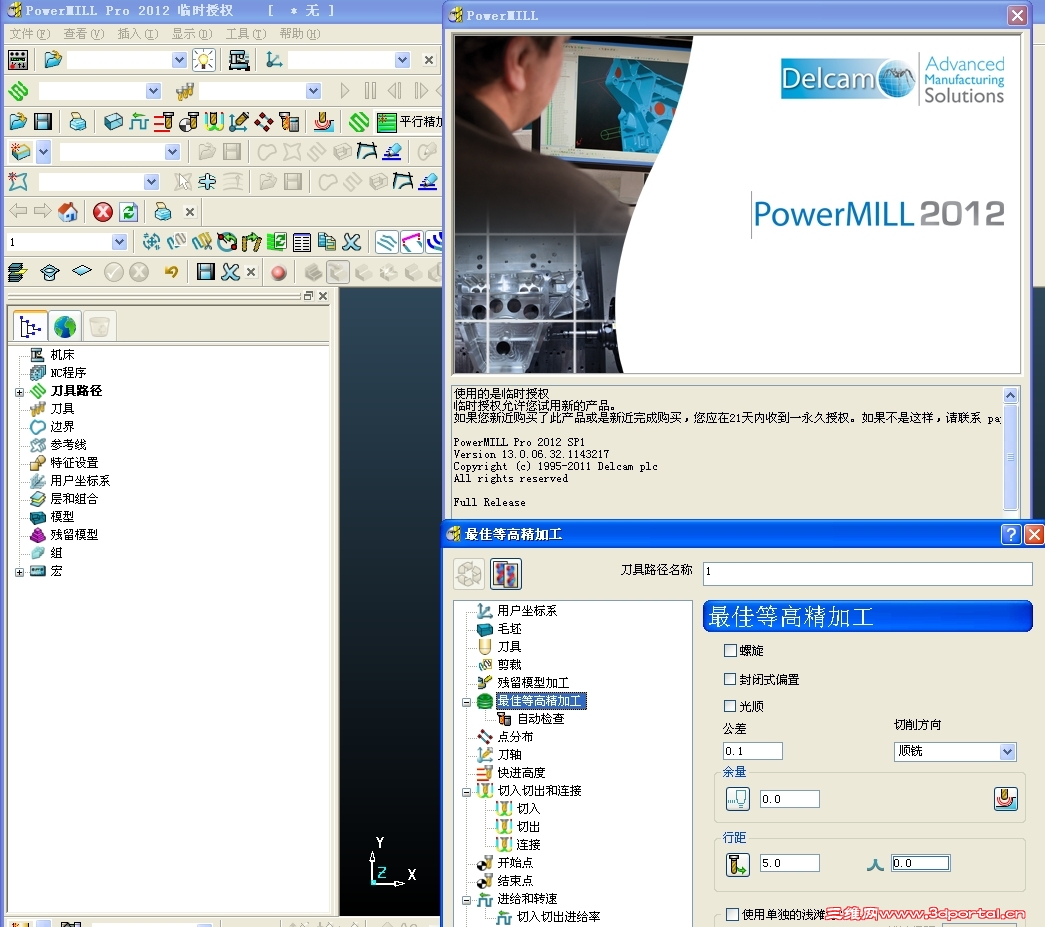Click the red stop icon in browser toolbar
Image resolution: width=1045 pixels, height=927 pixels.
click(x=103, y=212)
